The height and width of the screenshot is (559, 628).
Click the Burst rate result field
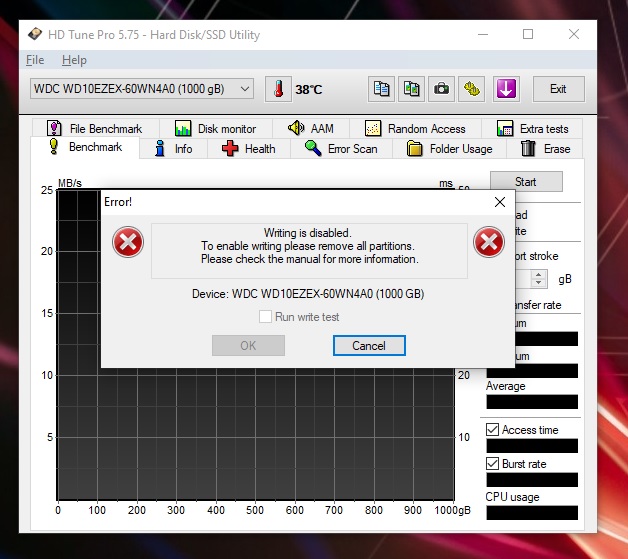[x=532, y=480]
